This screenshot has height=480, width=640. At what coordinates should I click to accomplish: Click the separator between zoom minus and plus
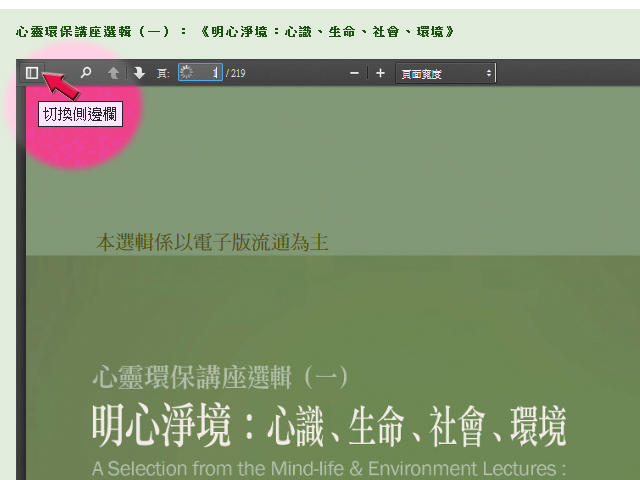click(x=367, y=73)
